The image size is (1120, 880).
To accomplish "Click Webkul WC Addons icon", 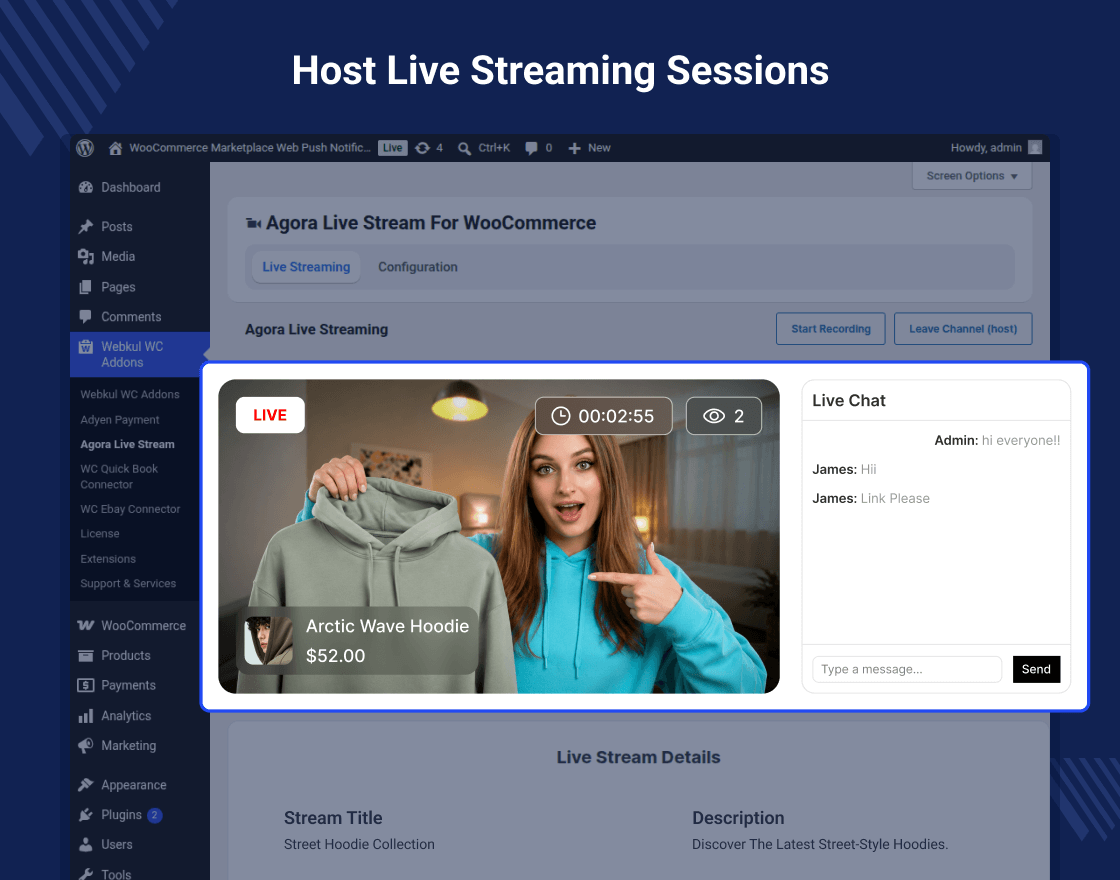I will point(86,346).
